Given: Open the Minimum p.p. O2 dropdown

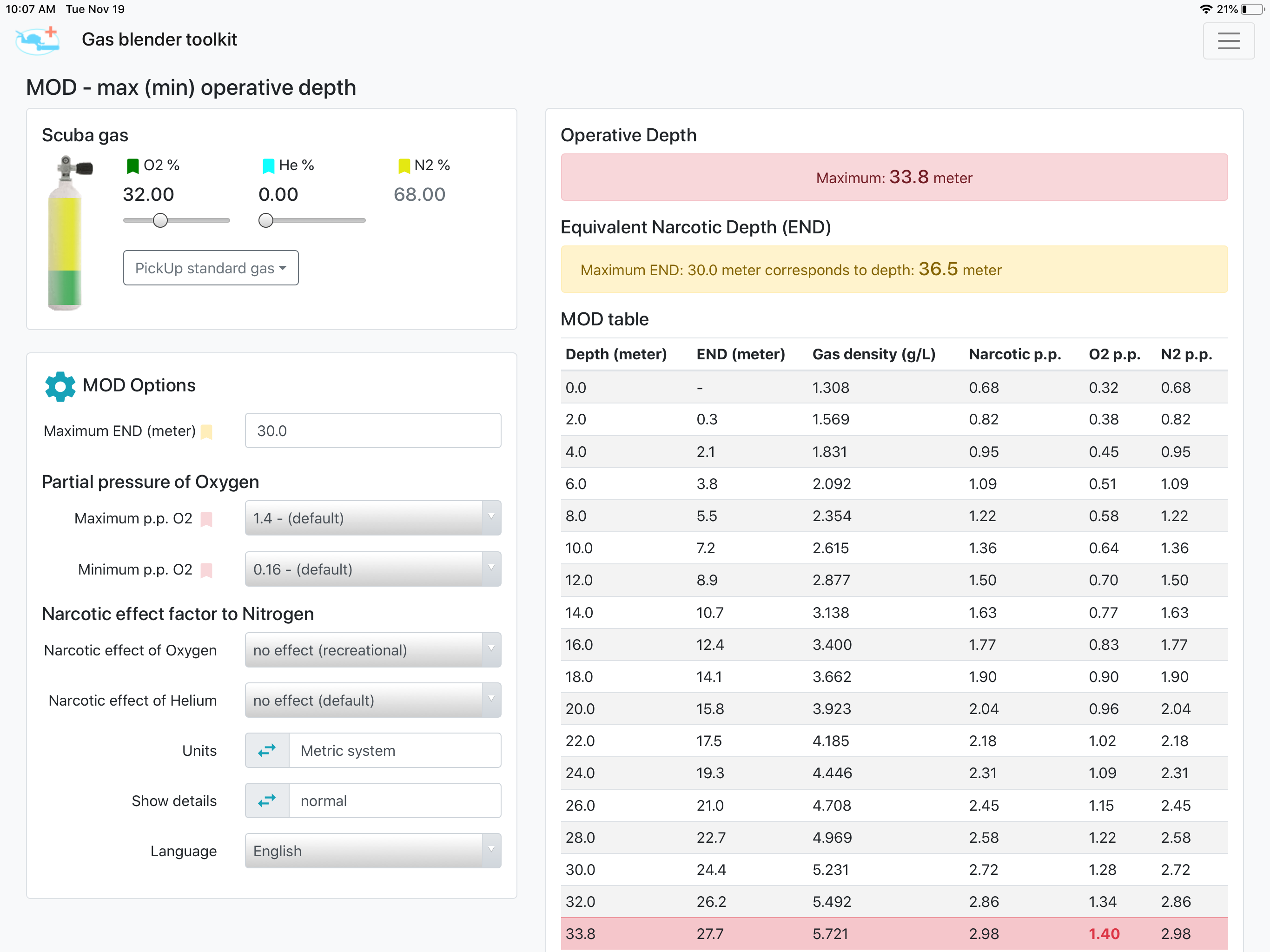Looking at the screenshot, I should coord(373,569).
